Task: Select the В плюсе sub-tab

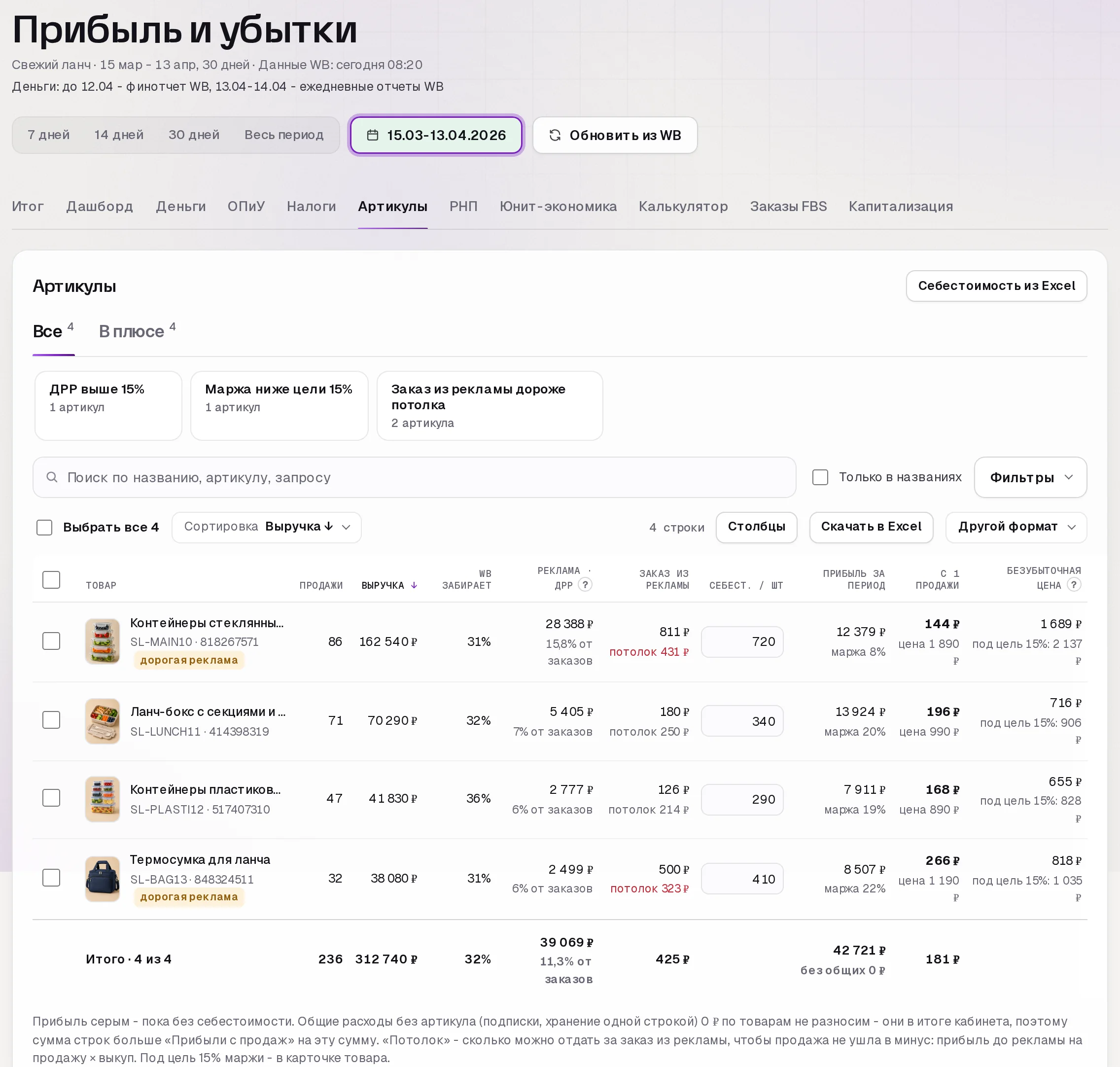Action: pos(137,332)
